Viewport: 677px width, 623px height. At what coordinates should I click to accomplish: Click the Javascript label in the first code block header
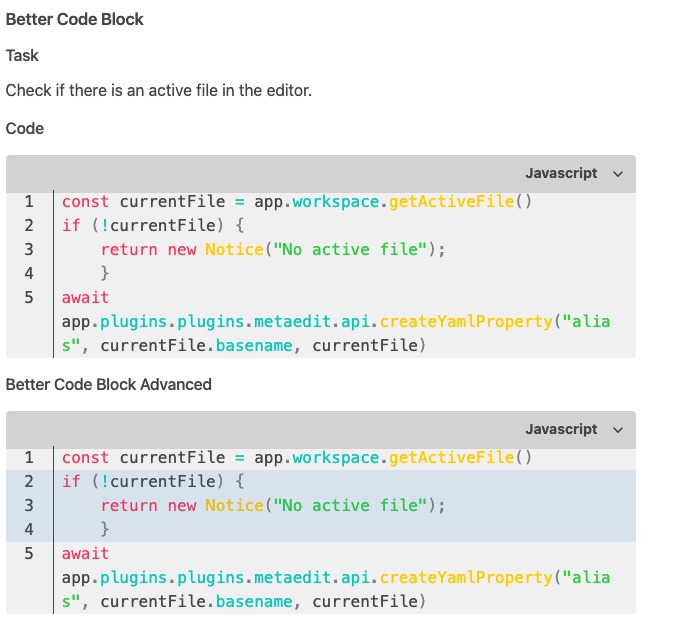pos(561,174)
